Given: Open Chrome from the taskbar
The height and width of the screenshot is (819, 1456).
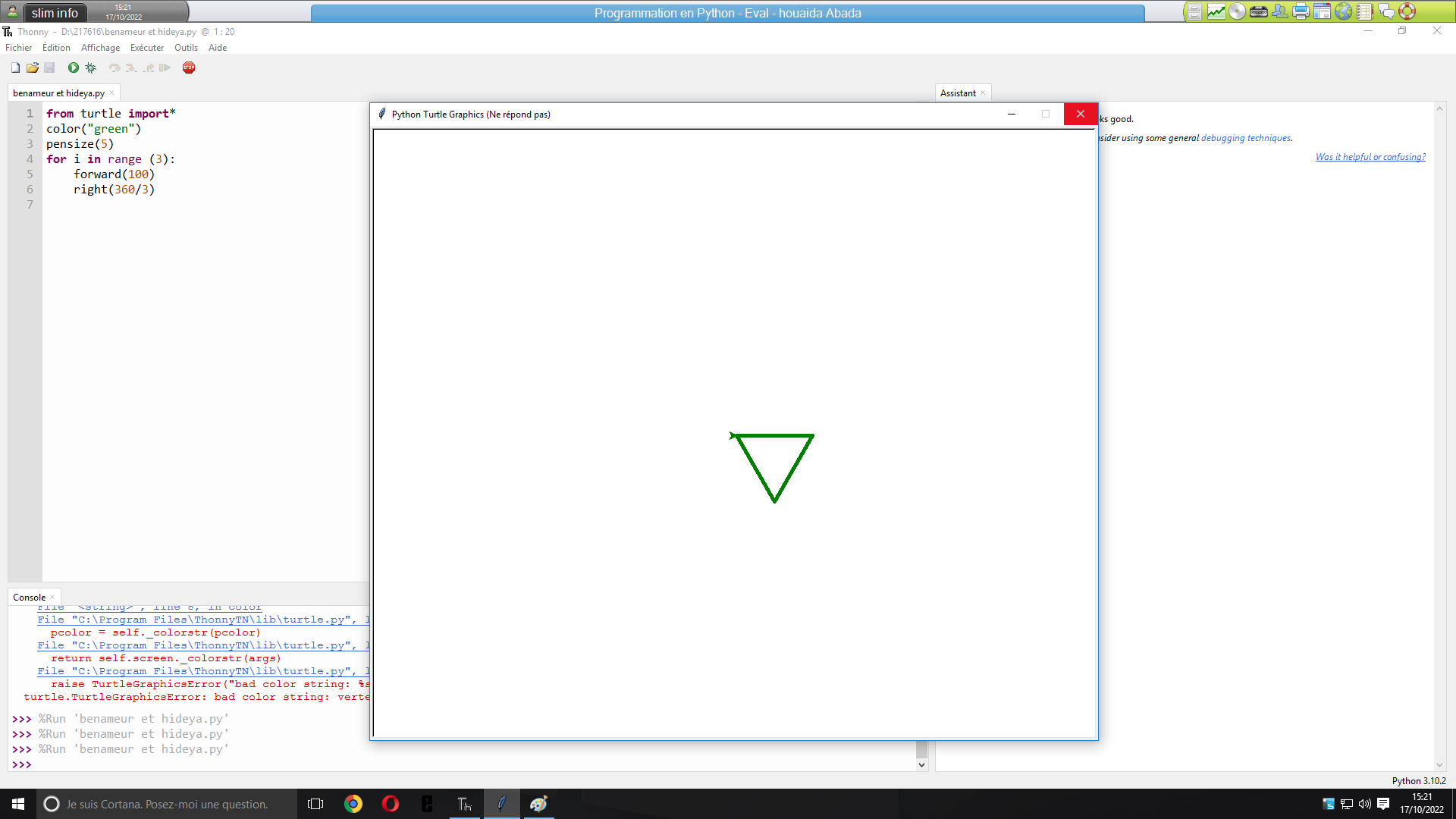Looking at the screenshot, I should point(353,804).
